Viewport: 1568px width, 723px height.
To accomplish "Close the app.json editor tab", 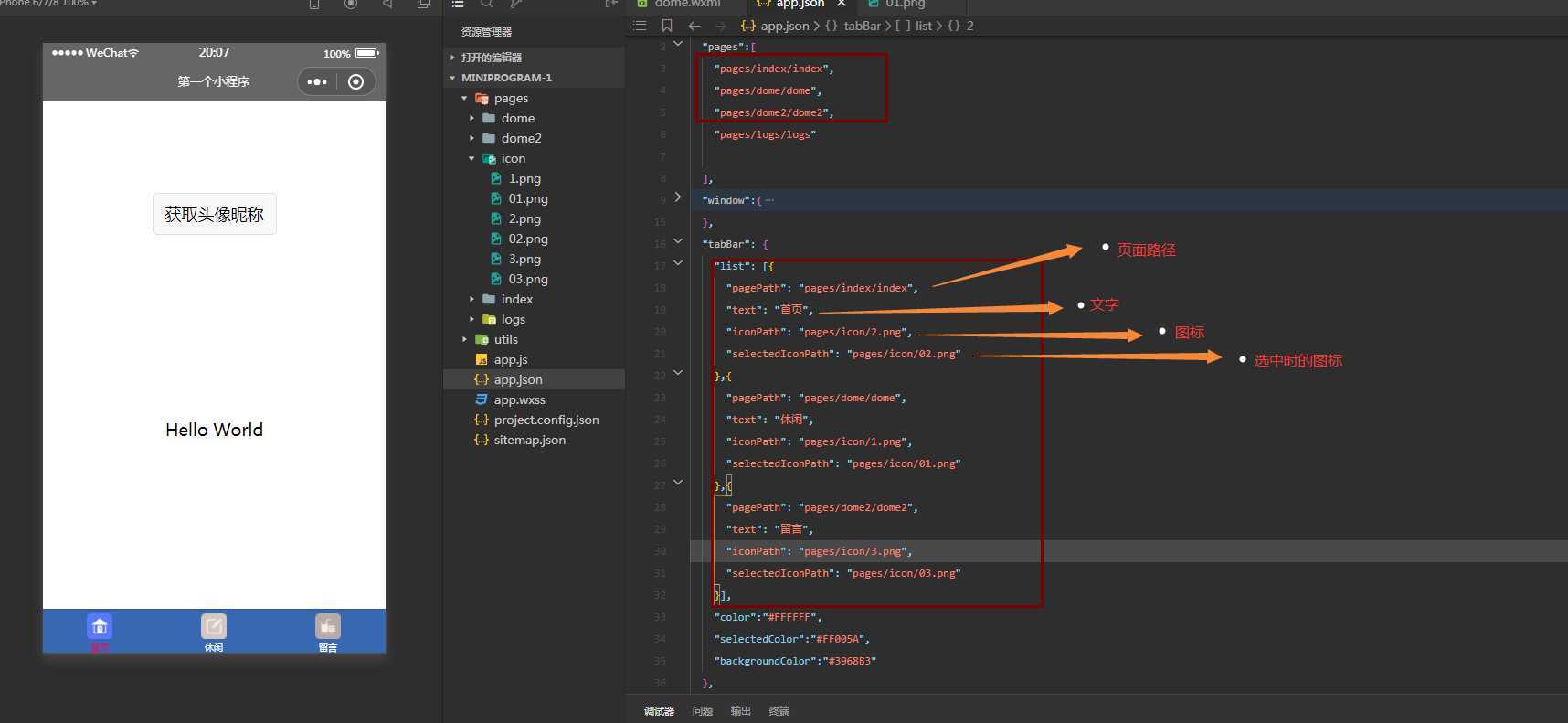I will [842, 4].
